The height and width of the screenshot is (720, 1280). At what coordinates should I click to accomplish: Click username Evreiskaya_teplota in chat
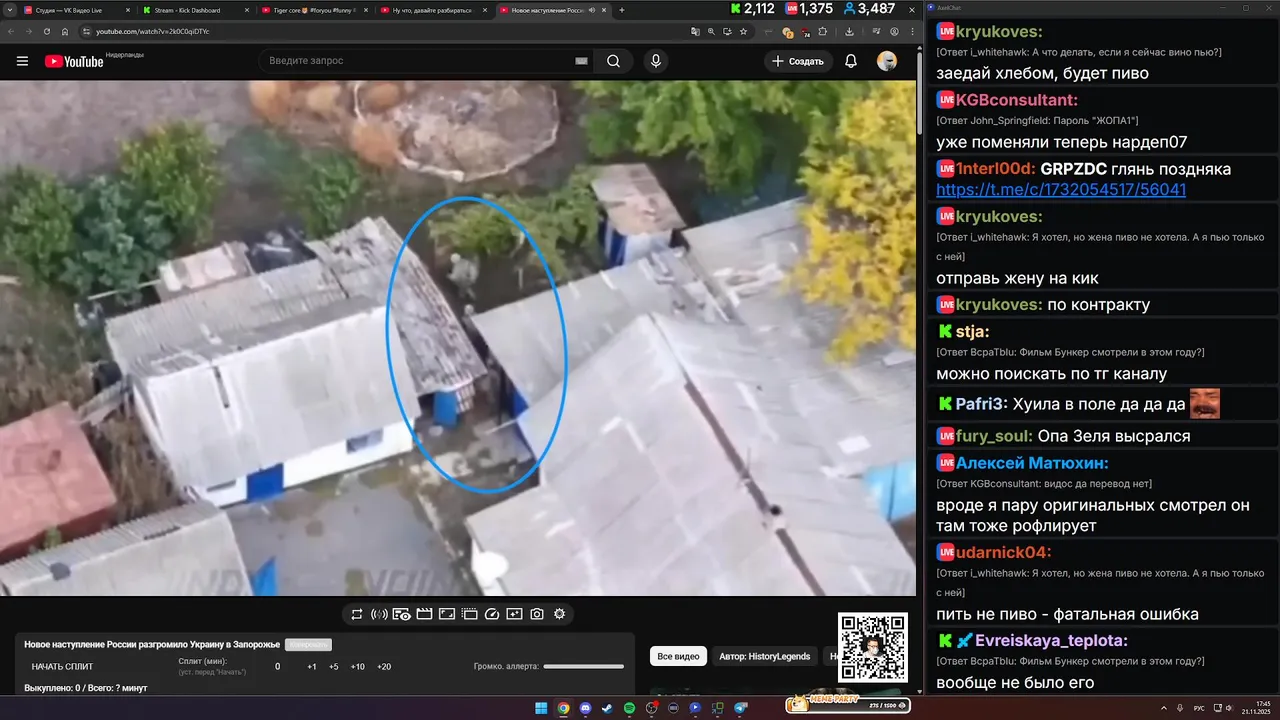[x=1051, y=641]
